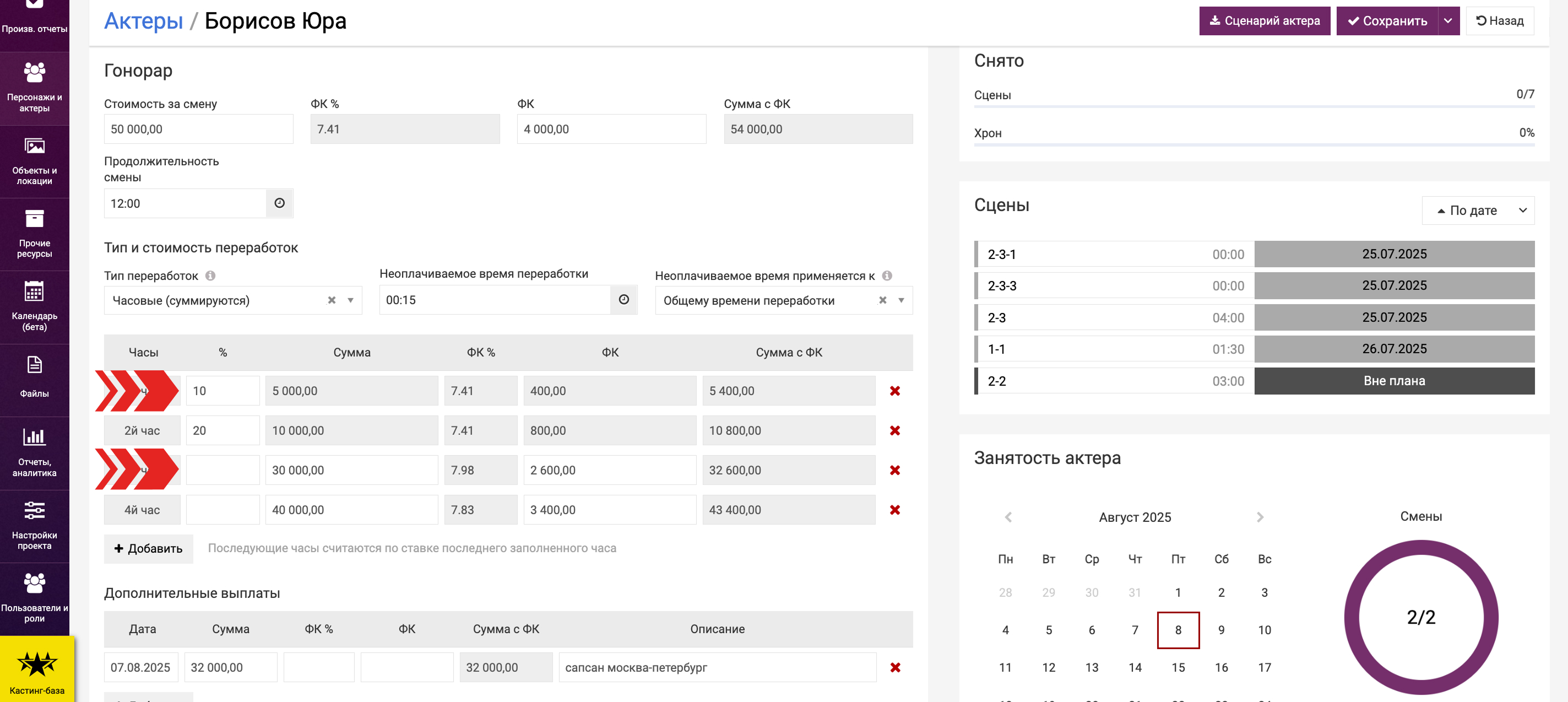Delete overtime row with sum 30 000,00
Screen dimensions: 1568x702
895,470
